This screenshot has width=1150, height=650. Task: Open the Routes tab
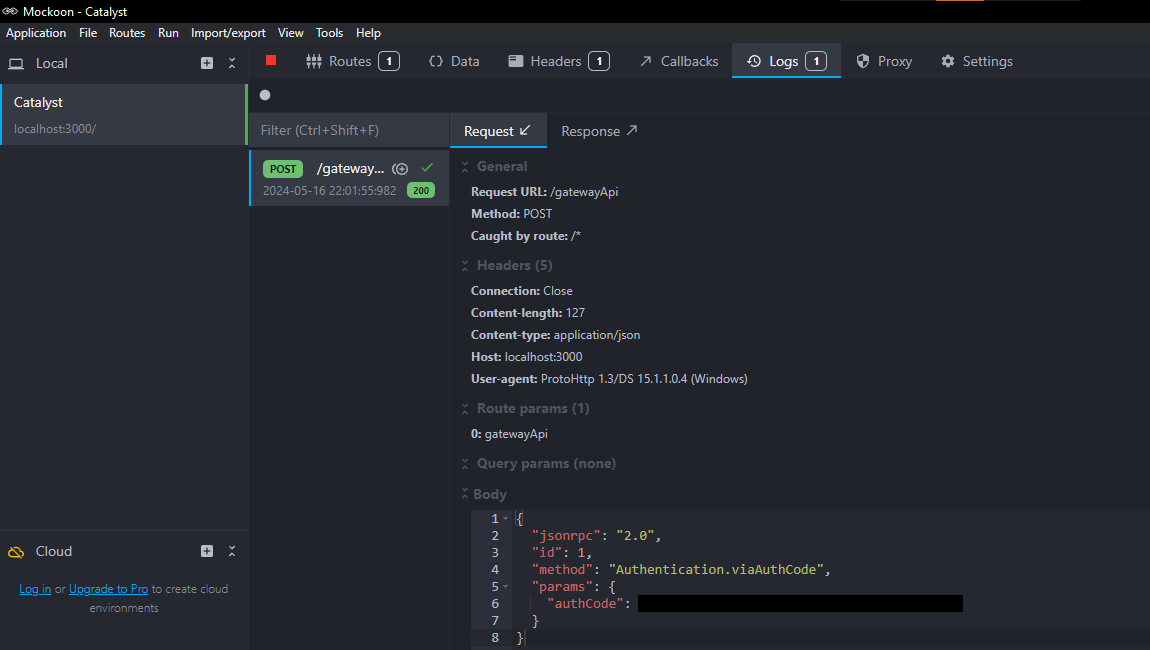coord(352,61)
